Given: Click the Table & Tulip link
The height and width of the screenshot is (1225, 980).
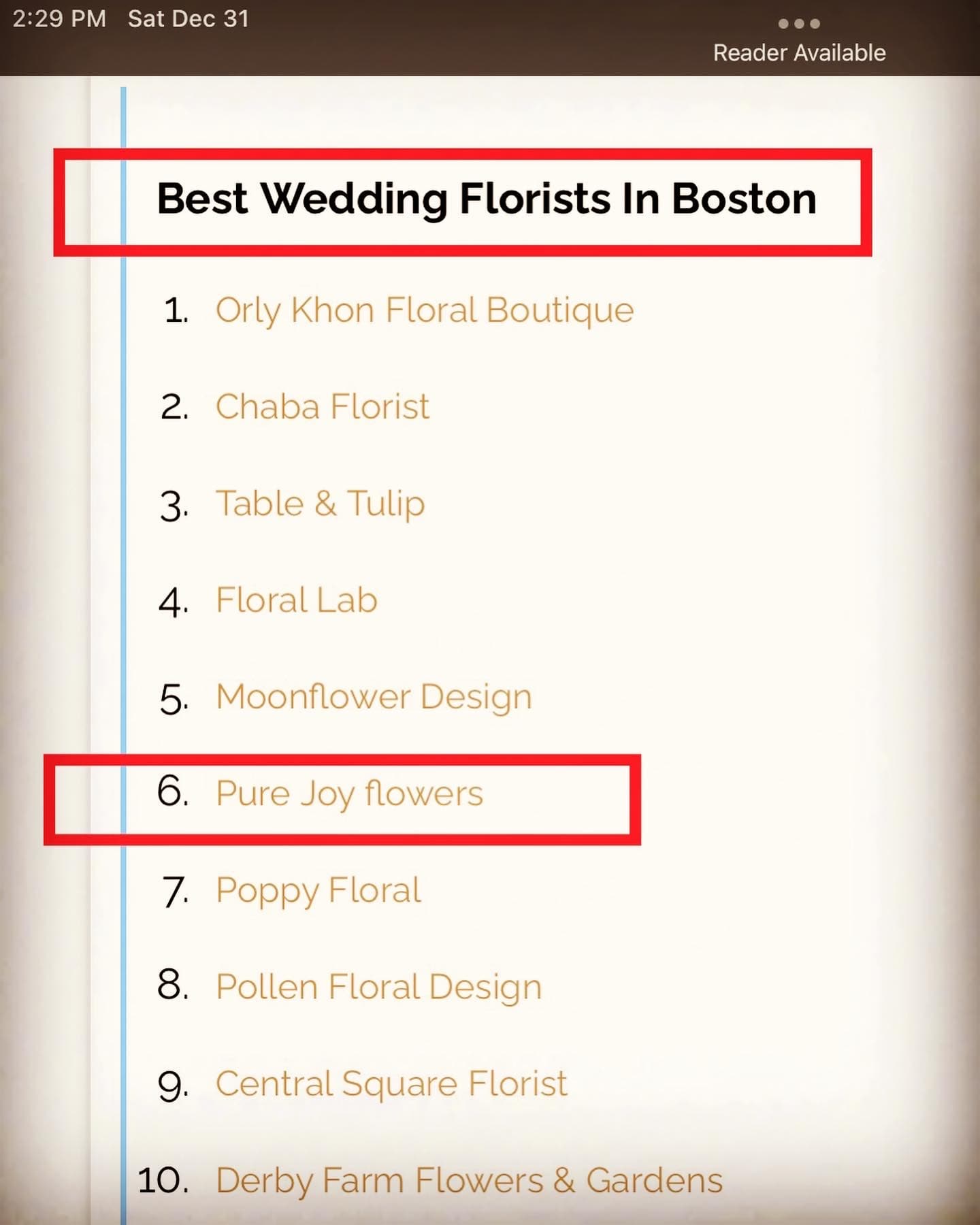Looking at the screenshot, I should (320, 504).
